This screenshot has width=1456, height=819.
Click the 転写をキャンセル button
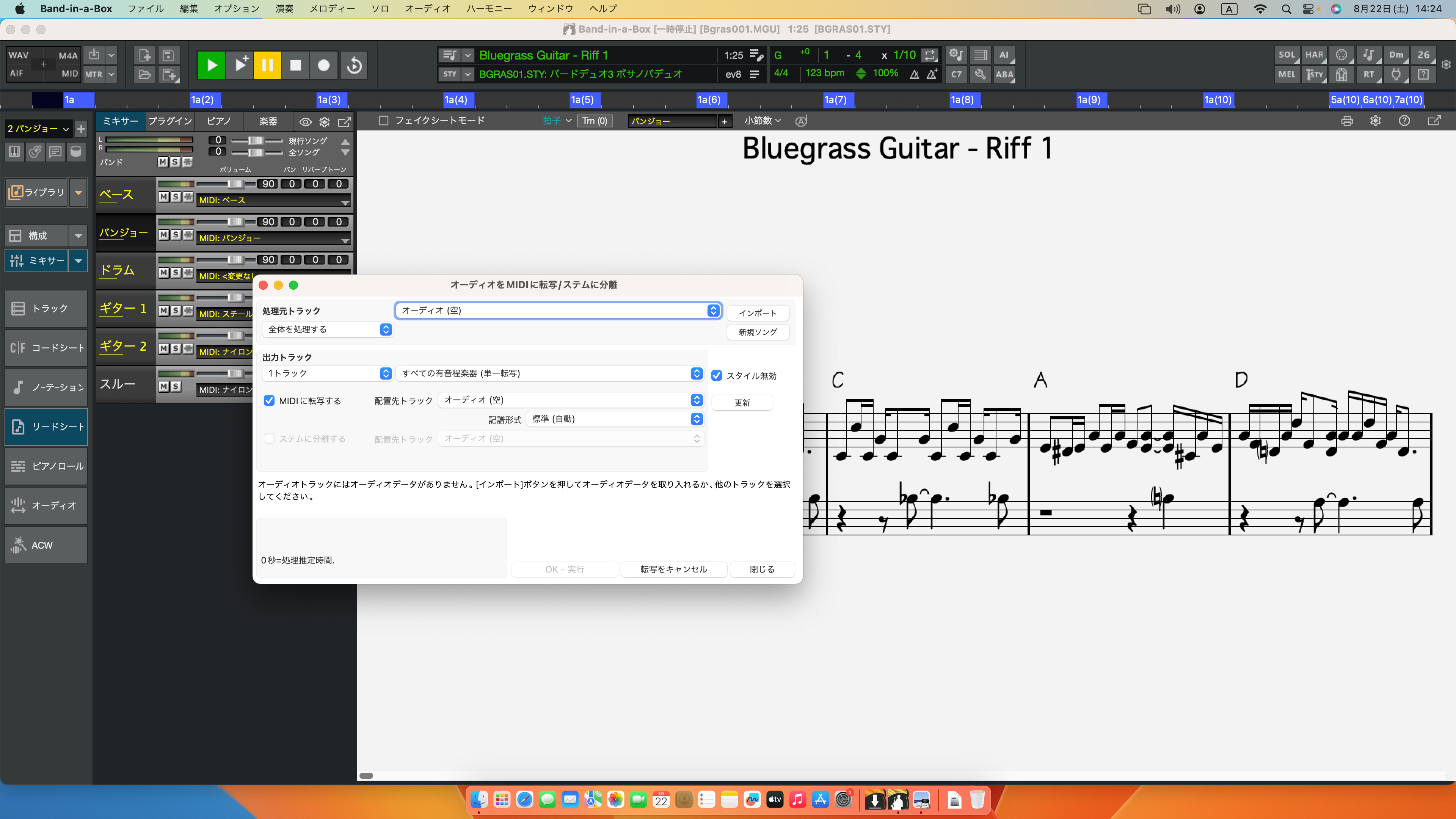(x=673, y=570)
